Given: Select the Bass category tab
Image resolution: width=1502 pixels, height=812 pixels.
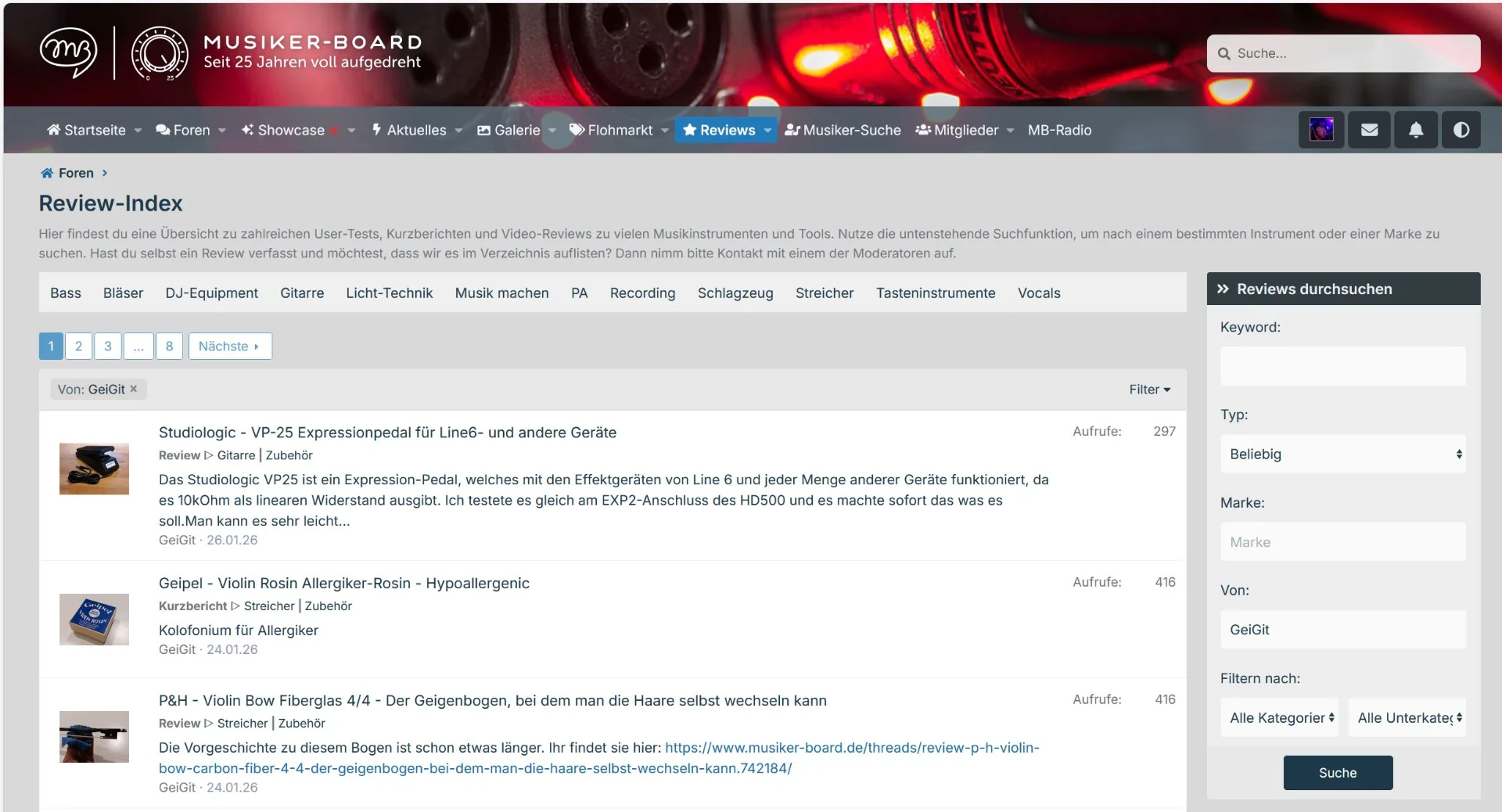Looking at the screenshot, I should click(66, 293).
